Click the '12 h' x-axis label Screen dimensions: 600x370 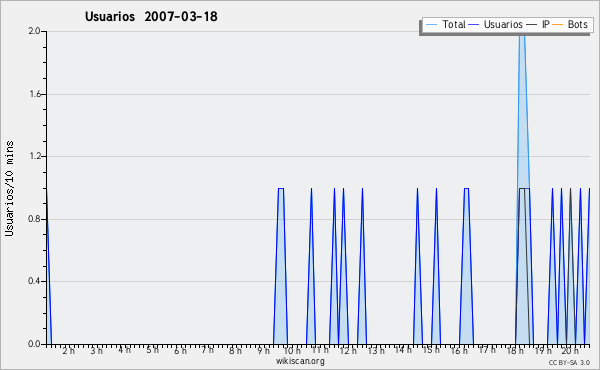tap(348, 350)
